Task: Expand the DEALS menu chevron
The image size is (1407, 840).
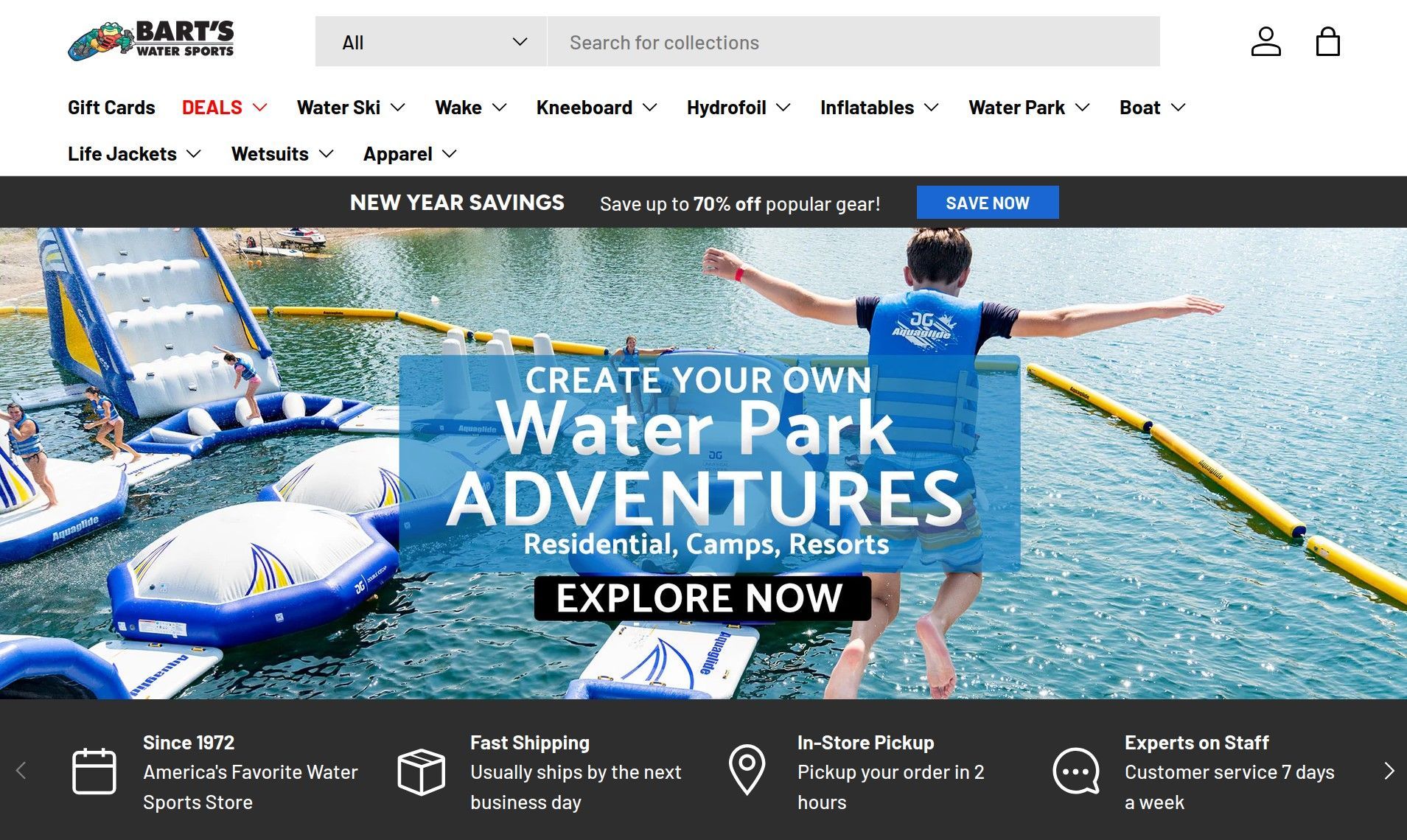Action: click(x=259, y=108)
